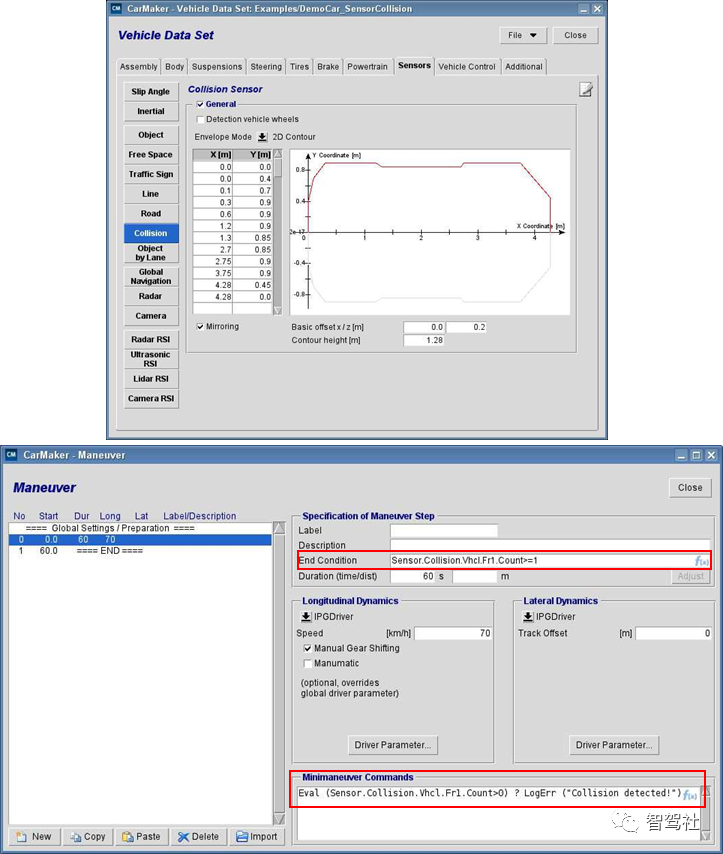Click the CM icon in Maneuver title bar
Viewport: 723px width, 854px height.
(11, 454)
